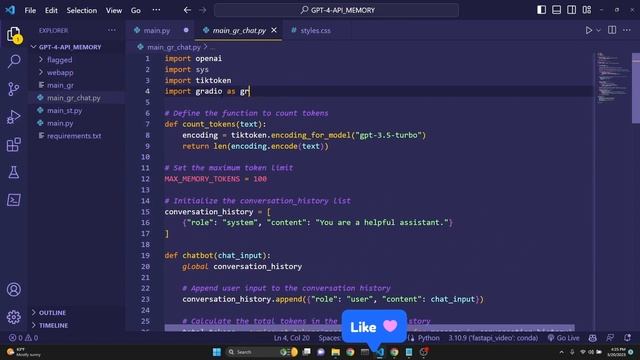
Task: Open the Explorer view in activity bar
Action: (x=14, y=34)
